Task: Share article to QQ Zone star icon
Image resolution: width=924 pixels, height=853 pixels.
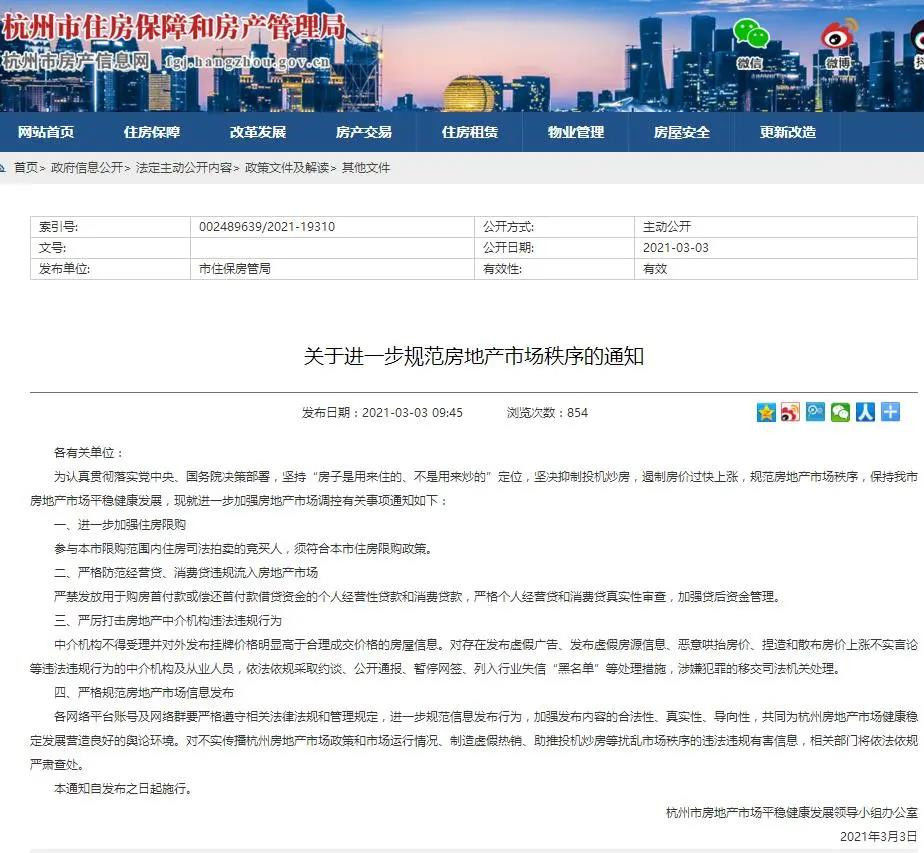Action: click(766, 412)
